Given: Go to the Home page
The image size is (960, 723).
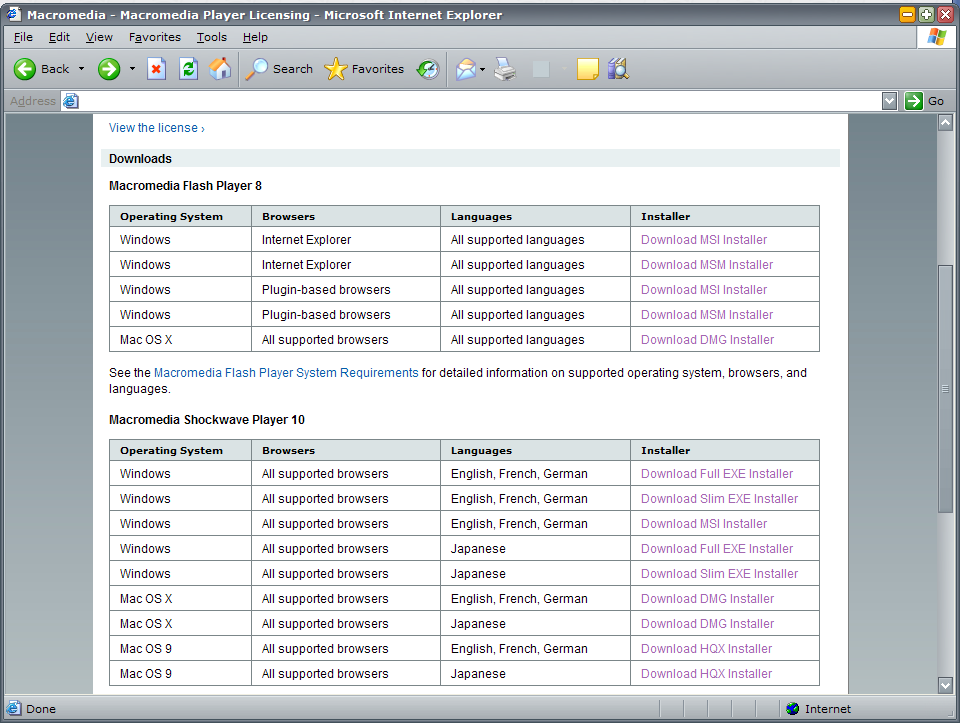Looking at the screenshot, I should (x=220, y=69).
